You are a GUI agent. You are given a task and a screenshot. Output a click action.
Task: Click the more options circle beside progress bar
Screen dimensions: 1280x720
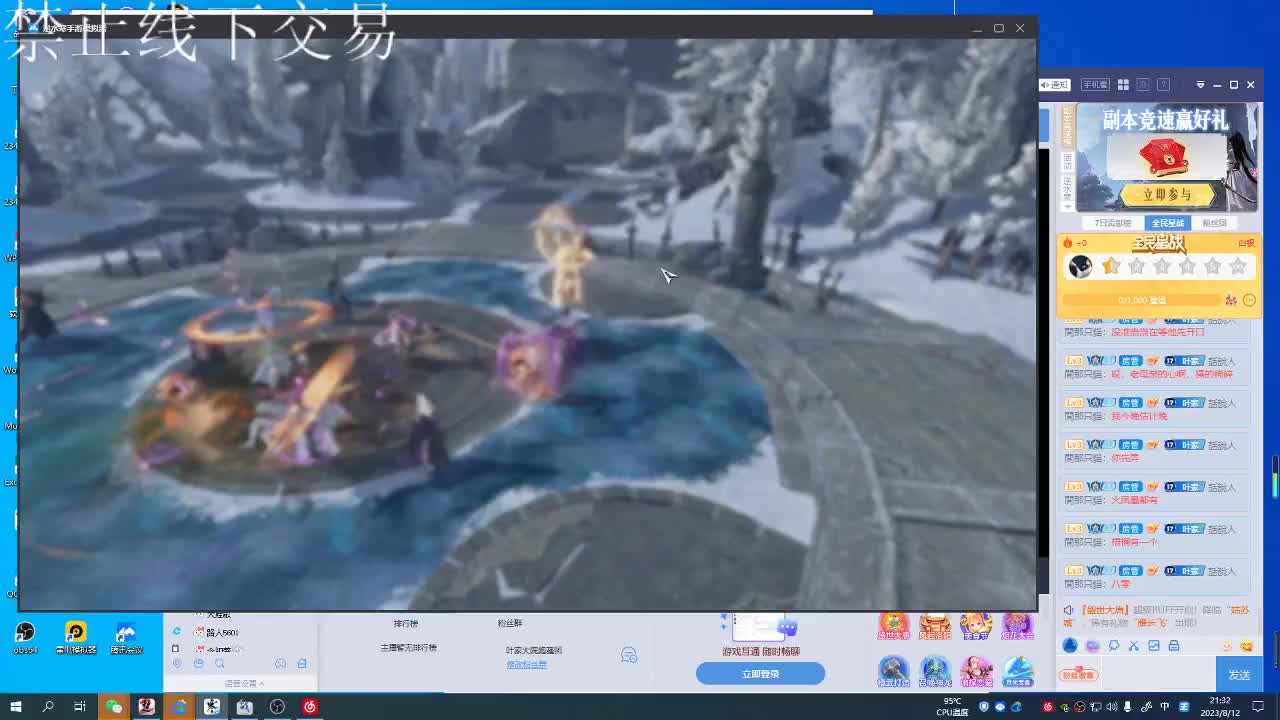click(x=1250, y=300)
